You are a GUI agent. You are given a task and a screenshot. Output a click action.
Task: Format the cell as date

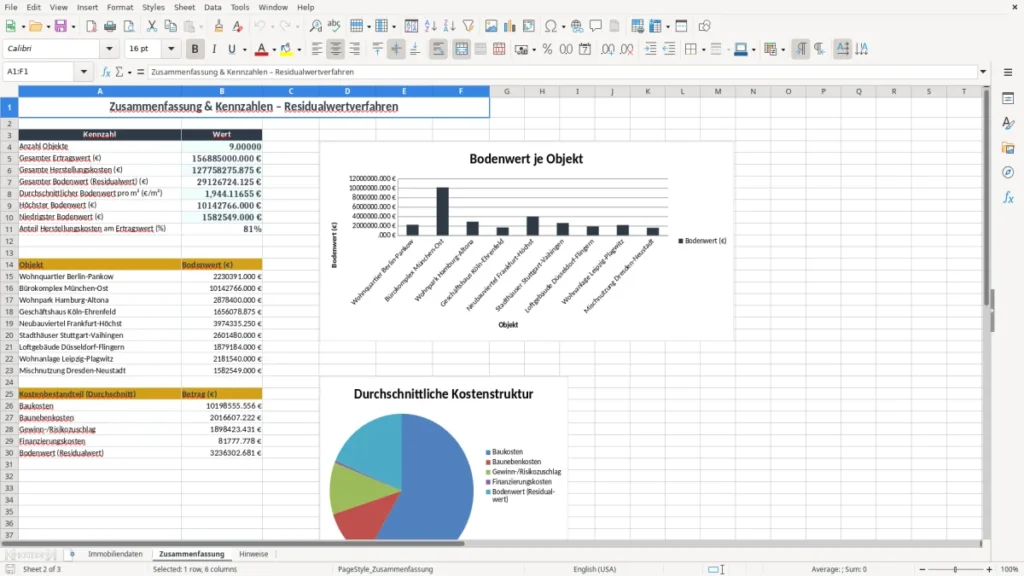pyautogui.click(x=585, y=49)
